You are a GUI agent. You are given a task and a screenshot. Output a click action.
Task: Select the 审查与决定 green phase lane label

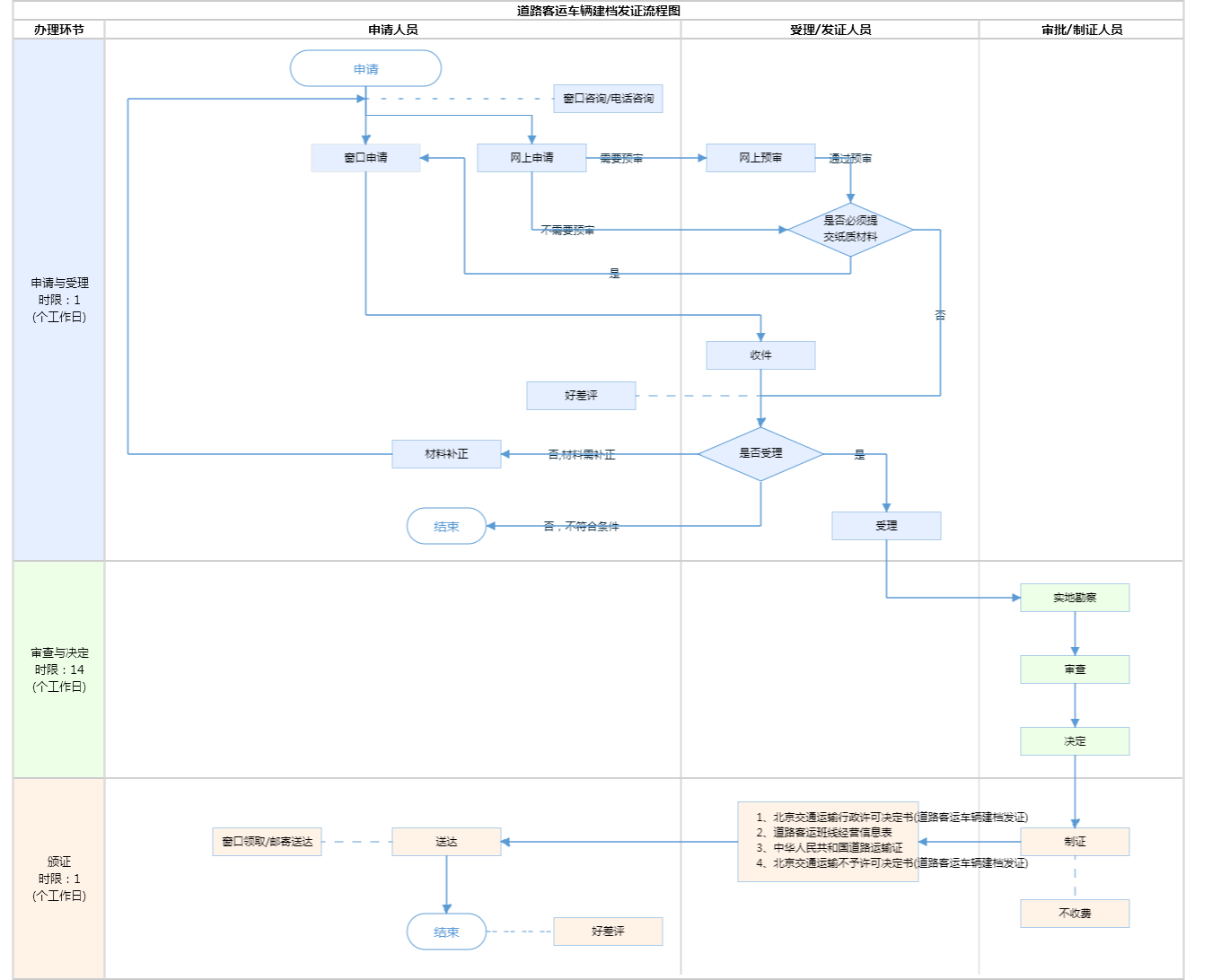click(x=59, y=669)
